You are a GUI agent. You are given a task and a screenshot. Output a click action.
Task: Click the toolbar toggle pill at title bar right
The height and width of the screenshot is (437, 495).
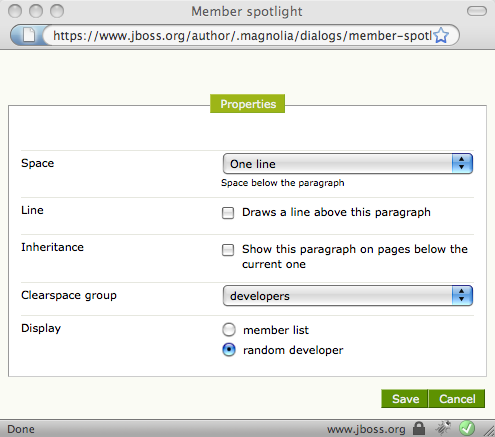click(477, 11)
